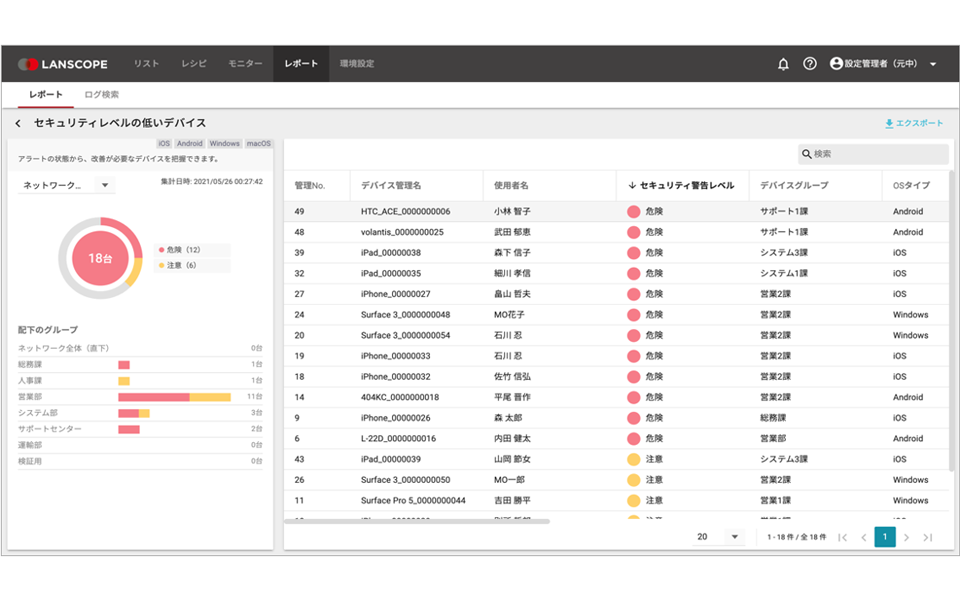Image resolution: width=960 pixels, height=600 pixels.
Task: Filter by iOS tag
Action: (164, 144)
